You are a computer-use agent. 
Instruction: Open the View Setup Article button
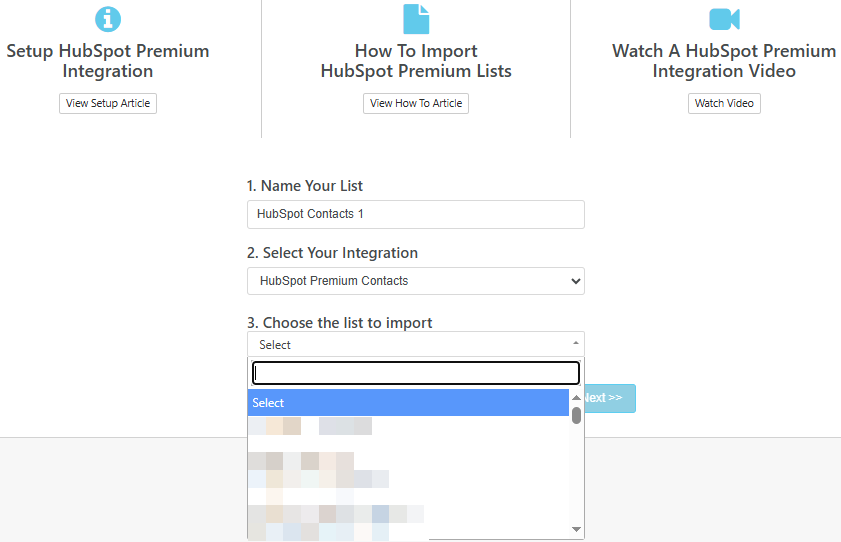108,103
